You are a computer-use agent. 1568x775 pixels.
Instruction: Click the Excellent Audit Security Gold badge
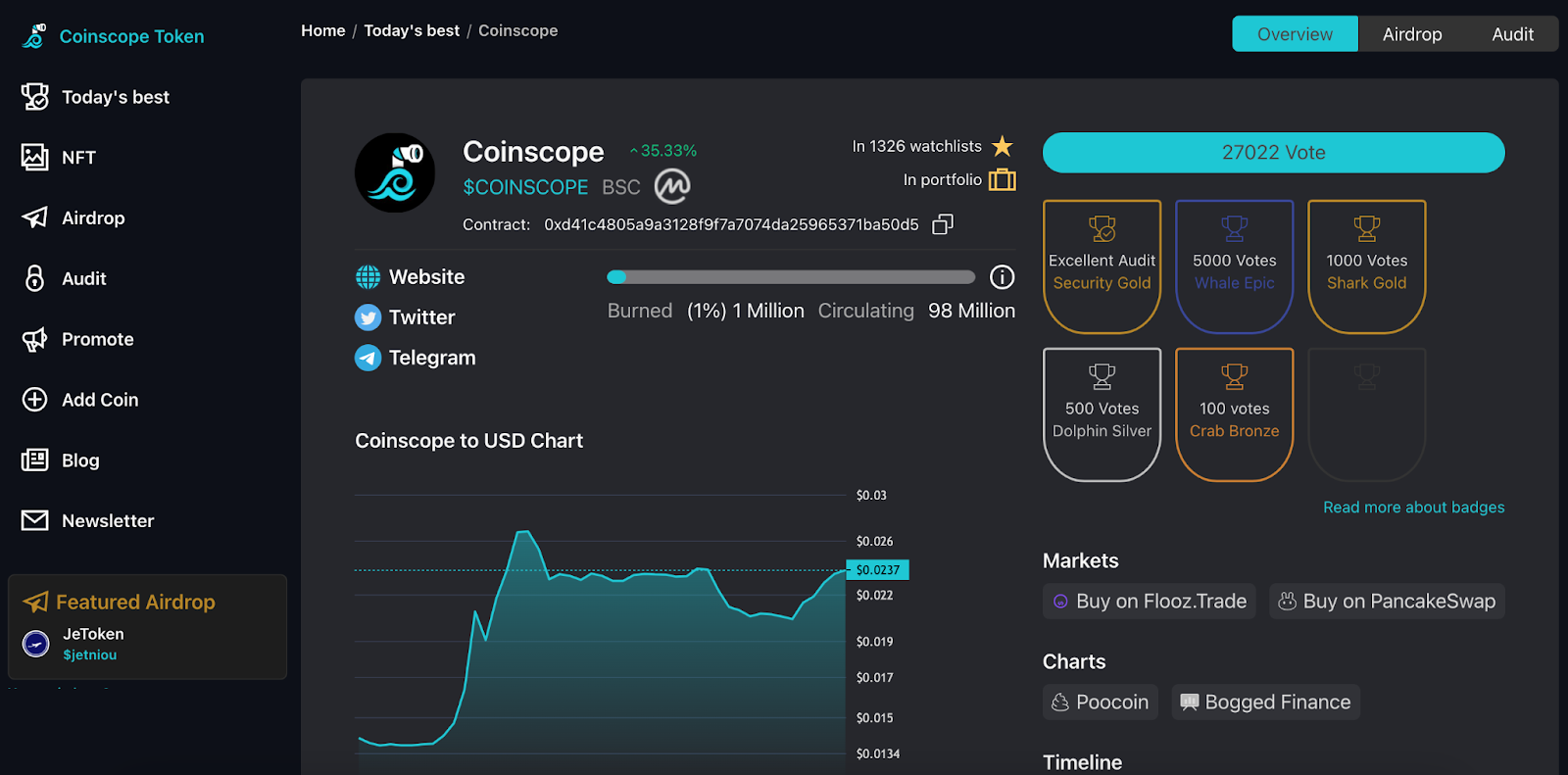(x=1102, y=266)
